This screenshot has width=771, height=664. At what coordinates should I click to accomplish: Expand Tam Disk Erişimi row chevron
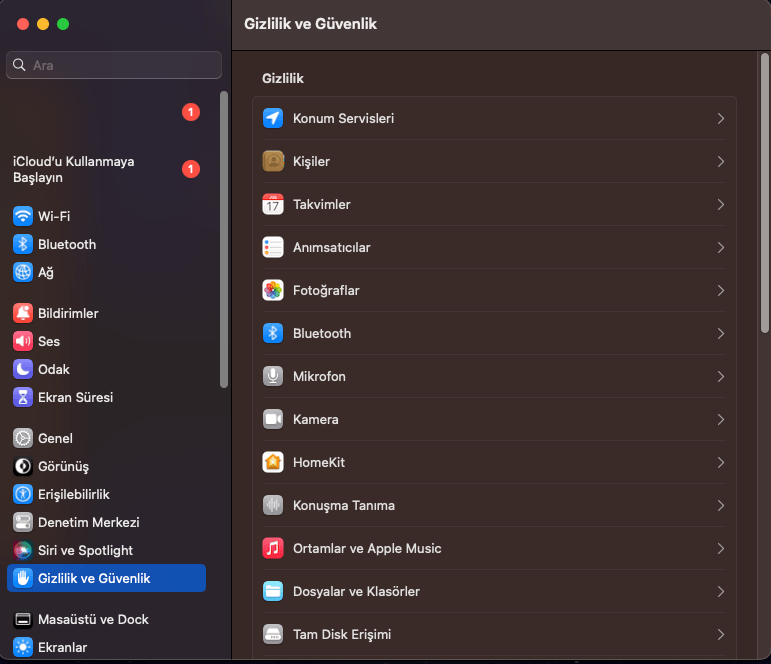pos(720,634)
